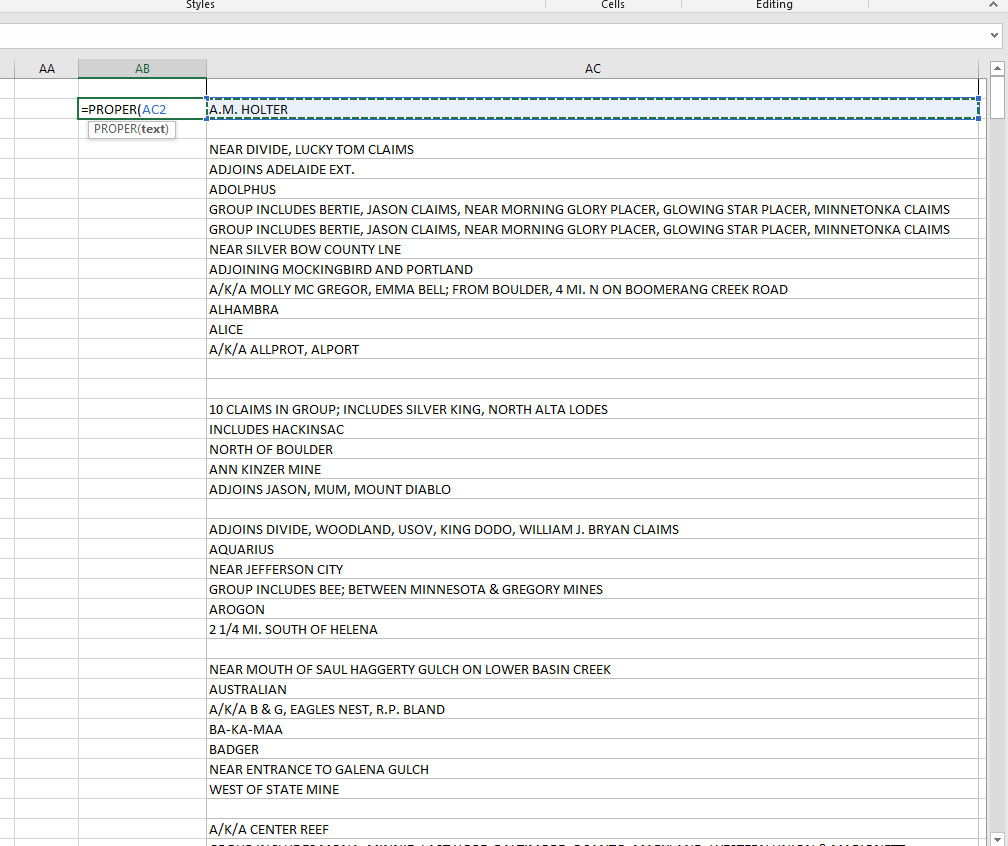Click the text argument in PROPER tooltip

coord(153,129)
